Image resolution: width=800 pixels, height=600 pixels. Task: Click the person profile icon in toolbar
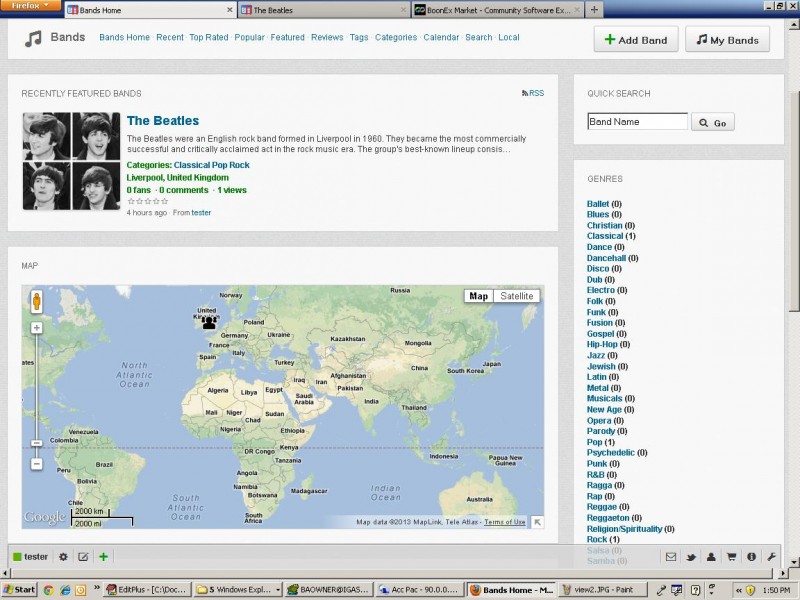click(x=711, y=557)
